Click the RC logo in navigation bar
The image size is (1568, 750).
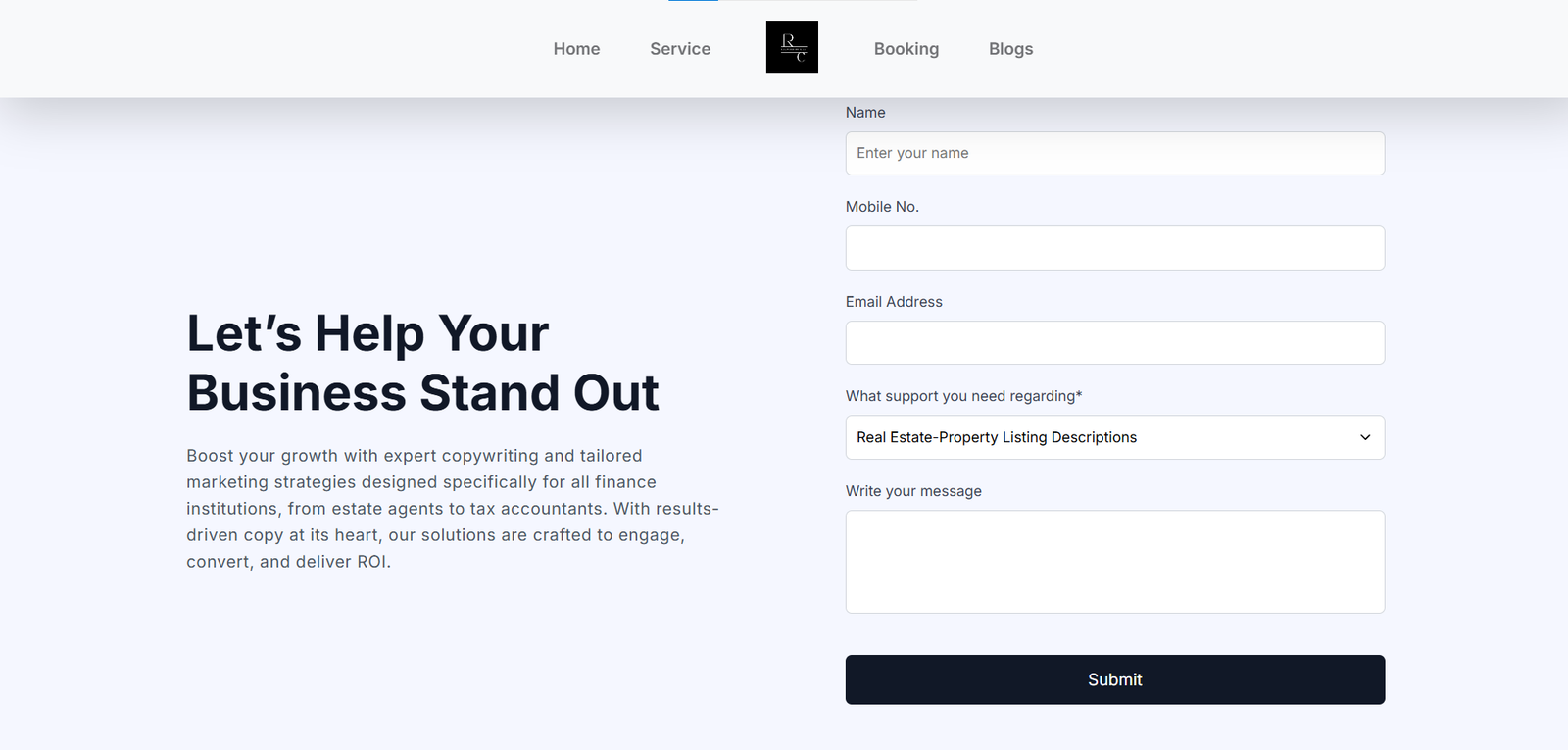tap(792, 47)
